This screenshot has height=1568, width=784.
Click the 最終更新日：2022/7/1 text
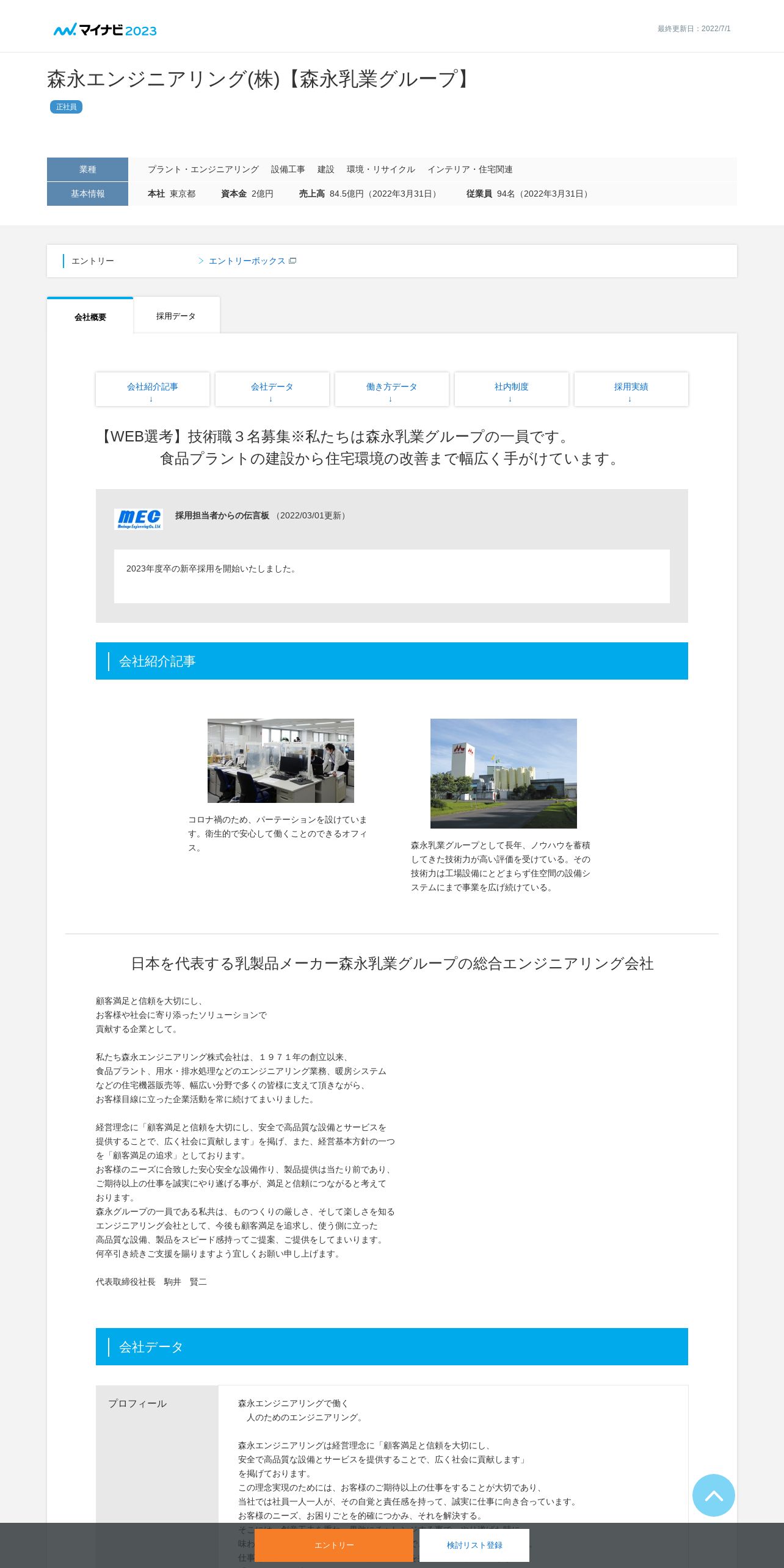click(694, 29)
